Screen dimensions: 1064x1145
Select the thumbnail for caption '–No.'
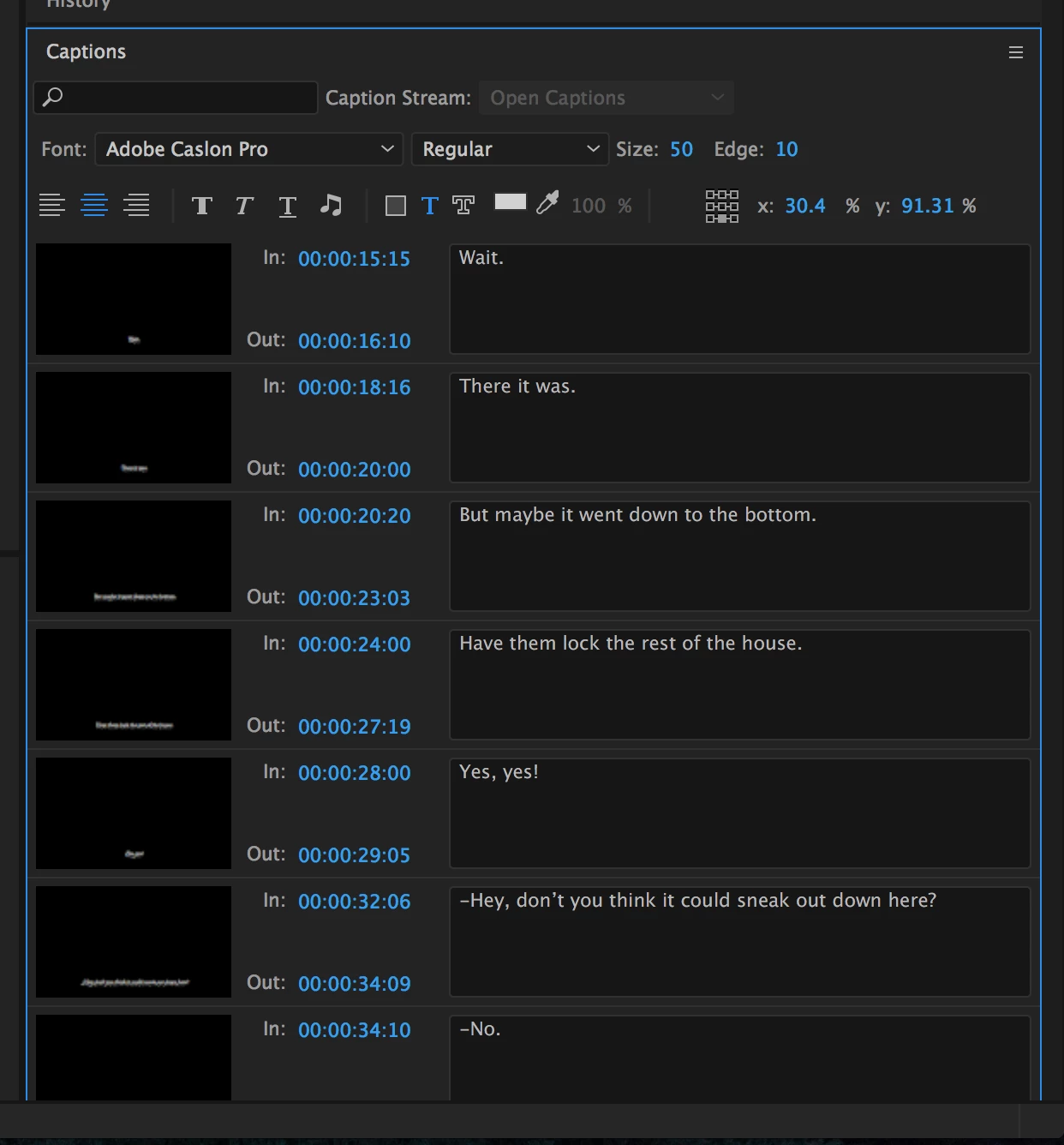134,1058
